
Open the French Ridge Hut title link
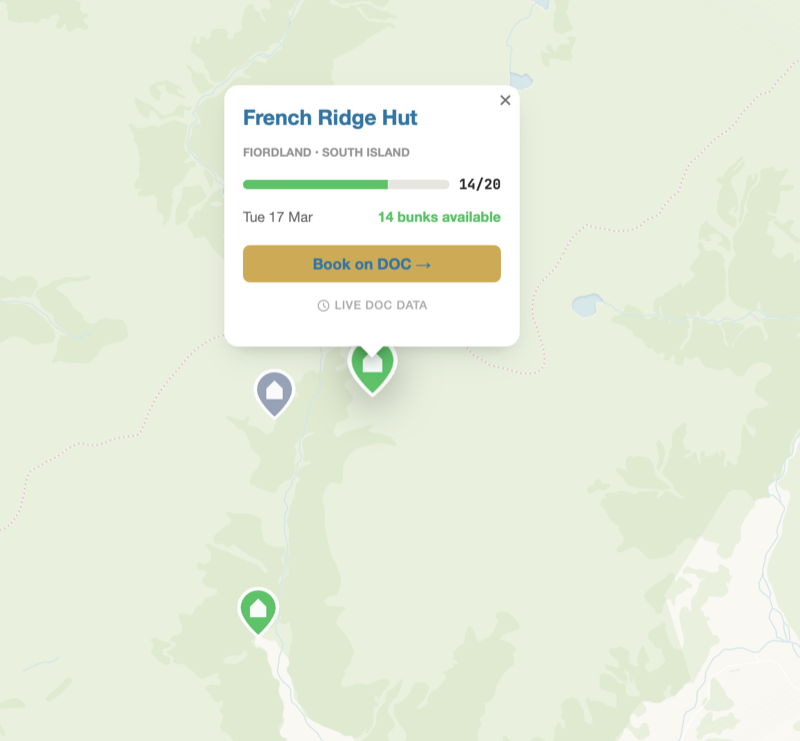tap(330, 118)
